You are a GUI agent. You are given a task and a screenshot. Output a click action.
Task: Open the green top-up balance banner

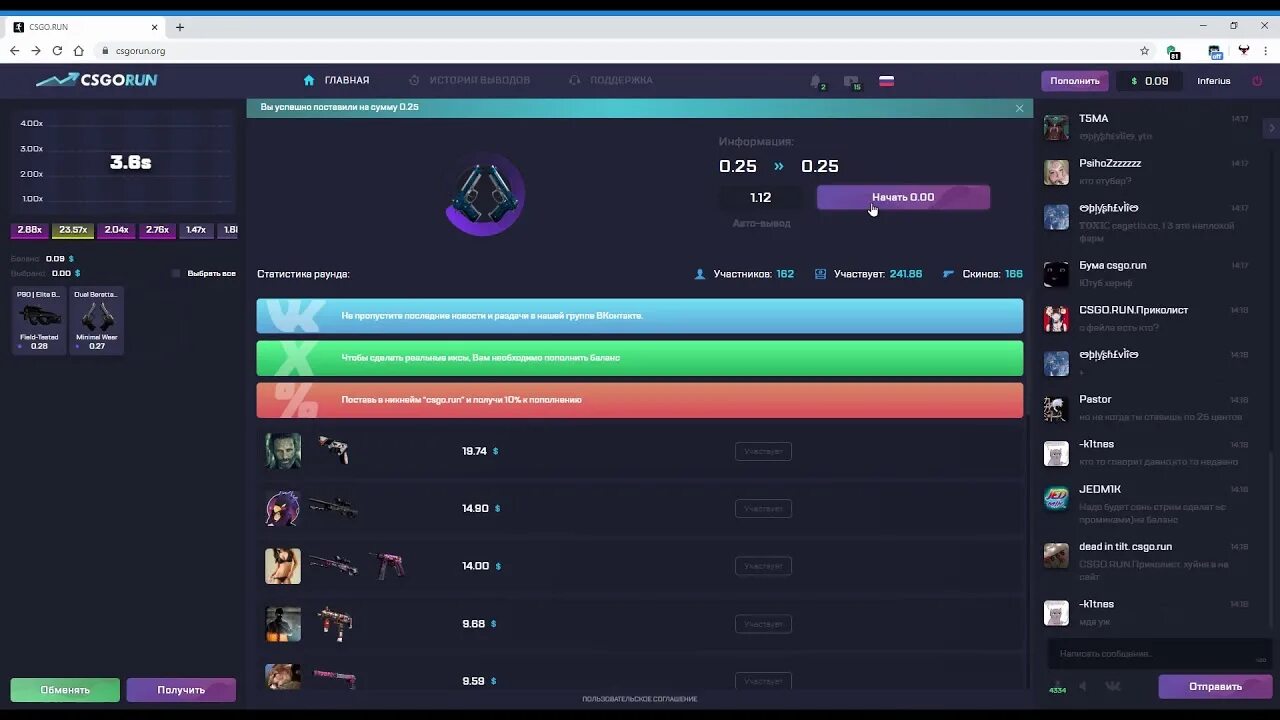(640, 358)
